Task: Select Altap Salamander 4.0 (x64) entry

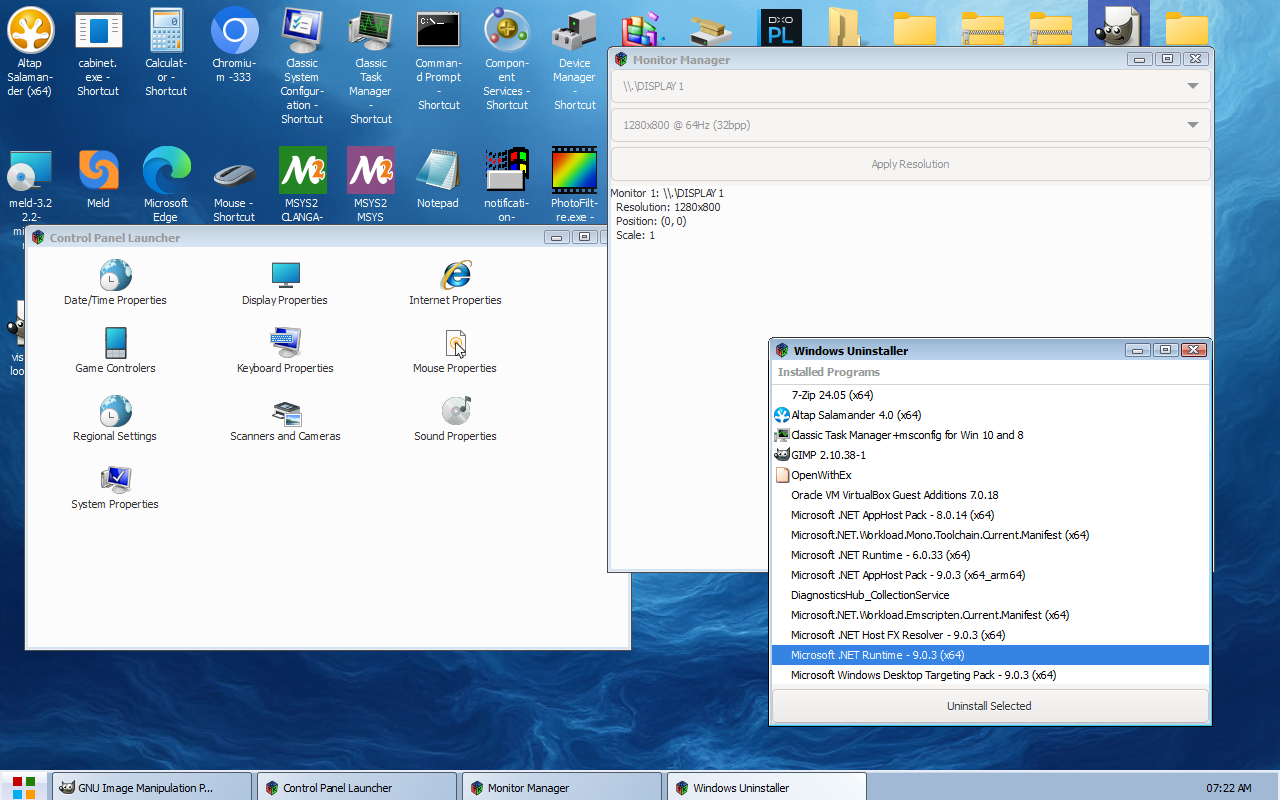Action: pos(990,415)
